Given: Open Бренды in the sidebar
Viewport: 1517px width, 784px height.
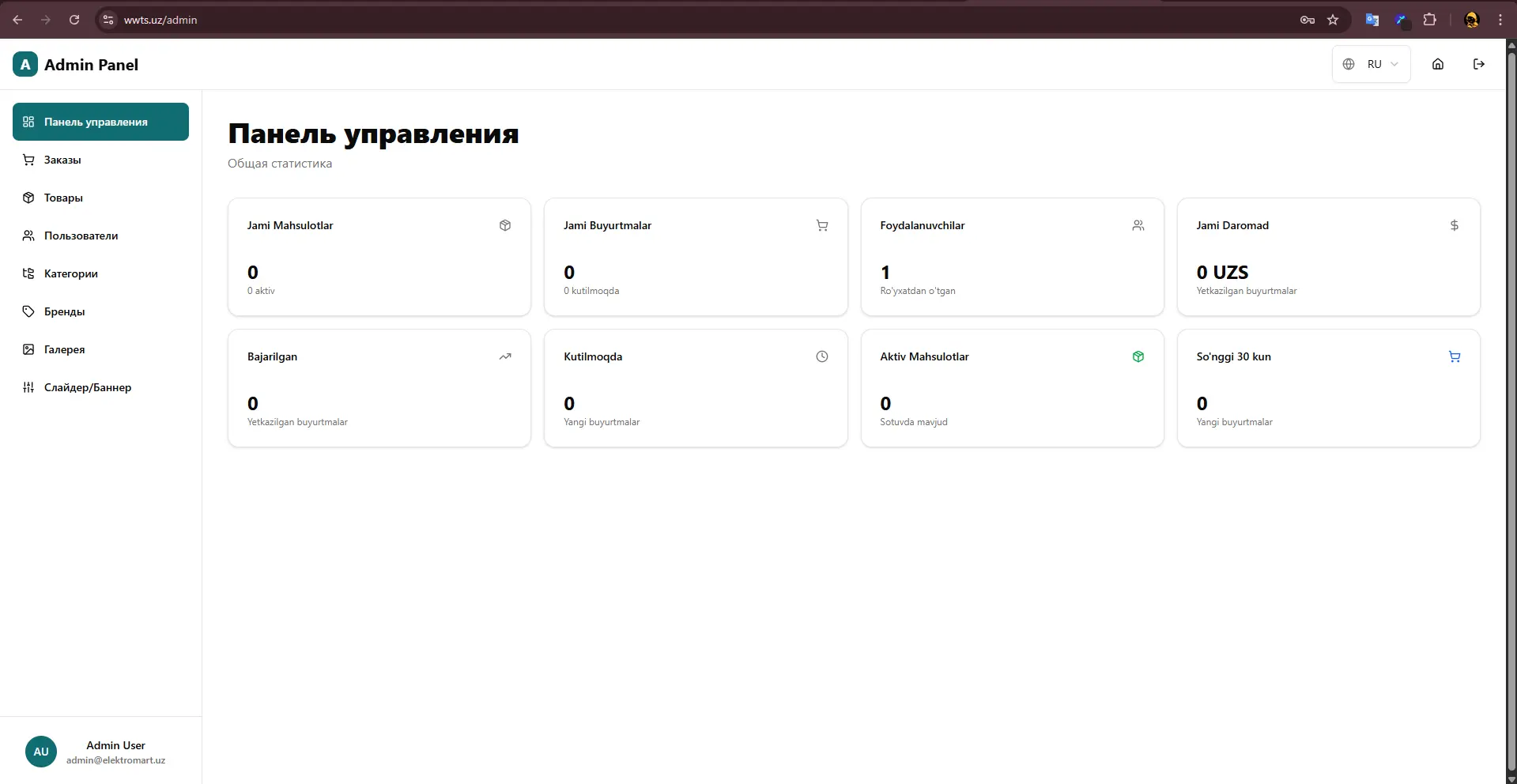Looking at the screenshot, I should click(100, 311).
